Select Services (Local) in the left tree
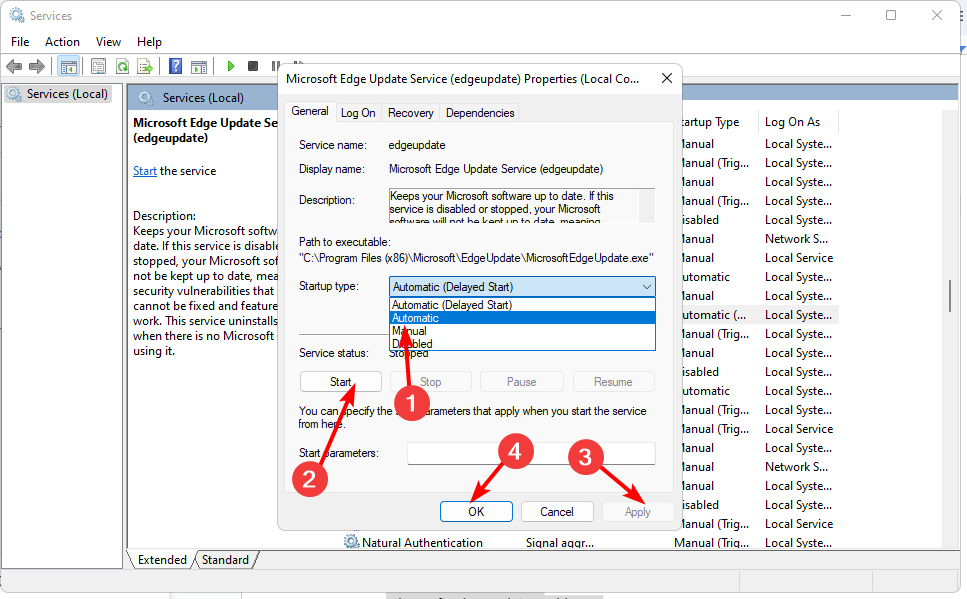 click(59, 94)
